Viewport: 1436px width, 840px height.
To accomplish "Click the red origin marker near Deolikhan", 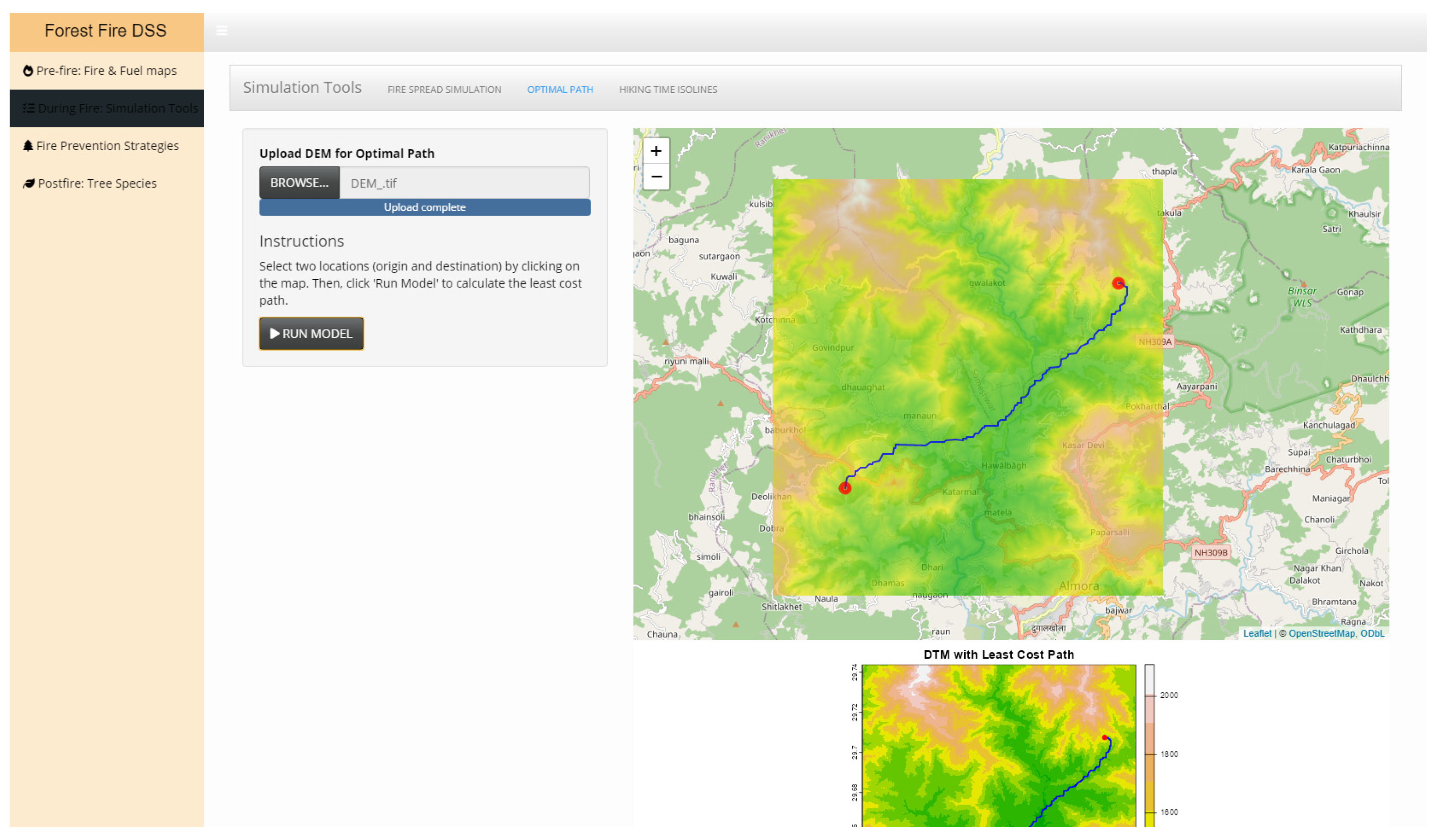I will point(846,488).
